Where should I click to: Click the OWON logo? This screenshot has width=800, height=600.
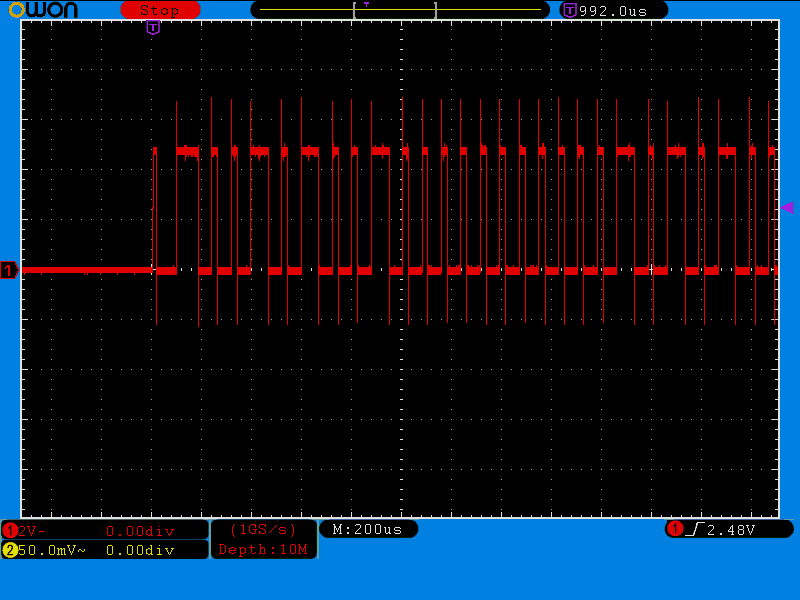[x=42, y=10]
